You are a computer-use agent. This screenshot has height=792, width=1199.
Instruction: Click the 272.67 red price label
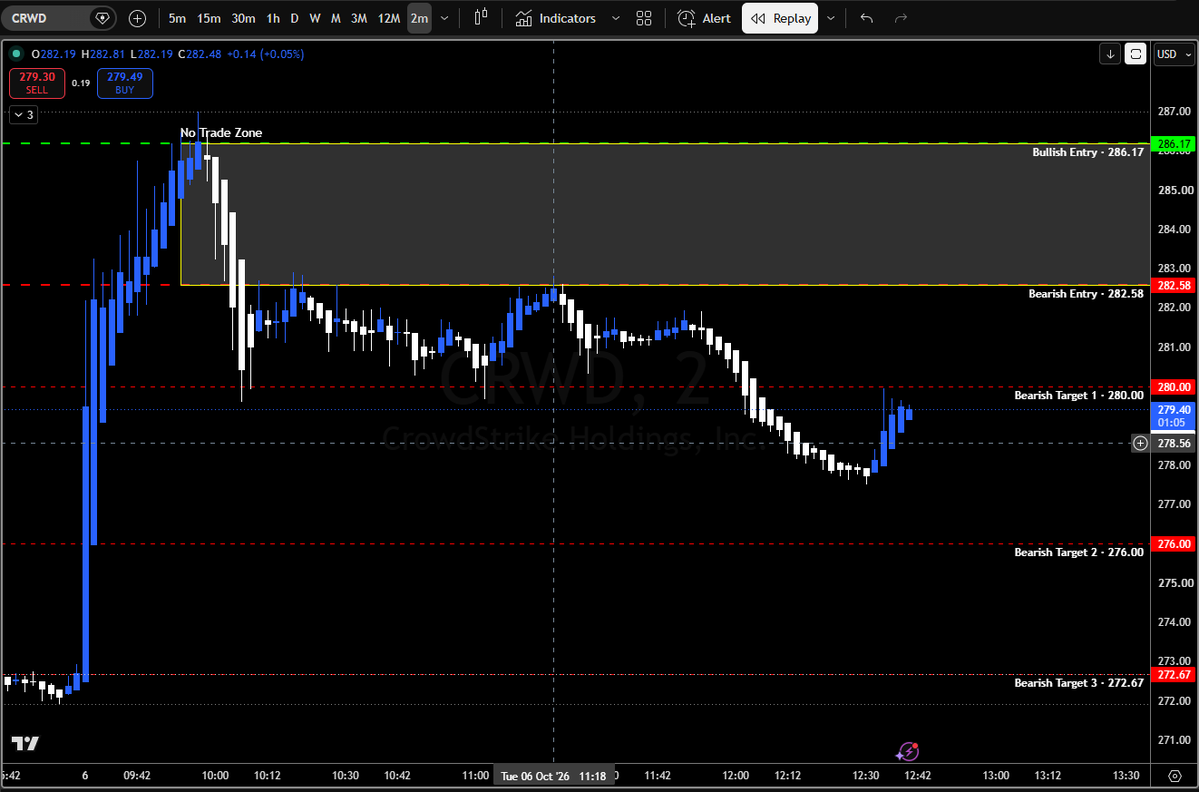1173,674
